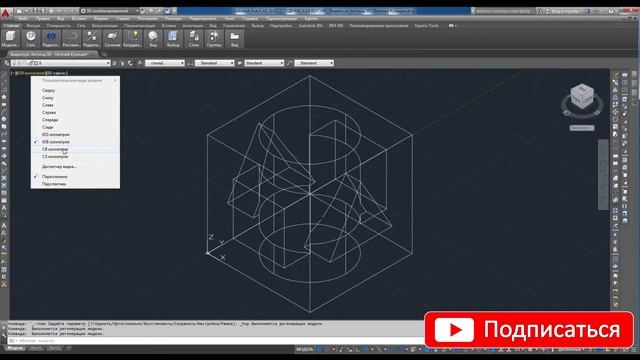Image resolution: width=640 pixels, height=360 pixels.
Task: Switch to the Autodesk 360 ribbon tab
Action: [x=310, y=25]
